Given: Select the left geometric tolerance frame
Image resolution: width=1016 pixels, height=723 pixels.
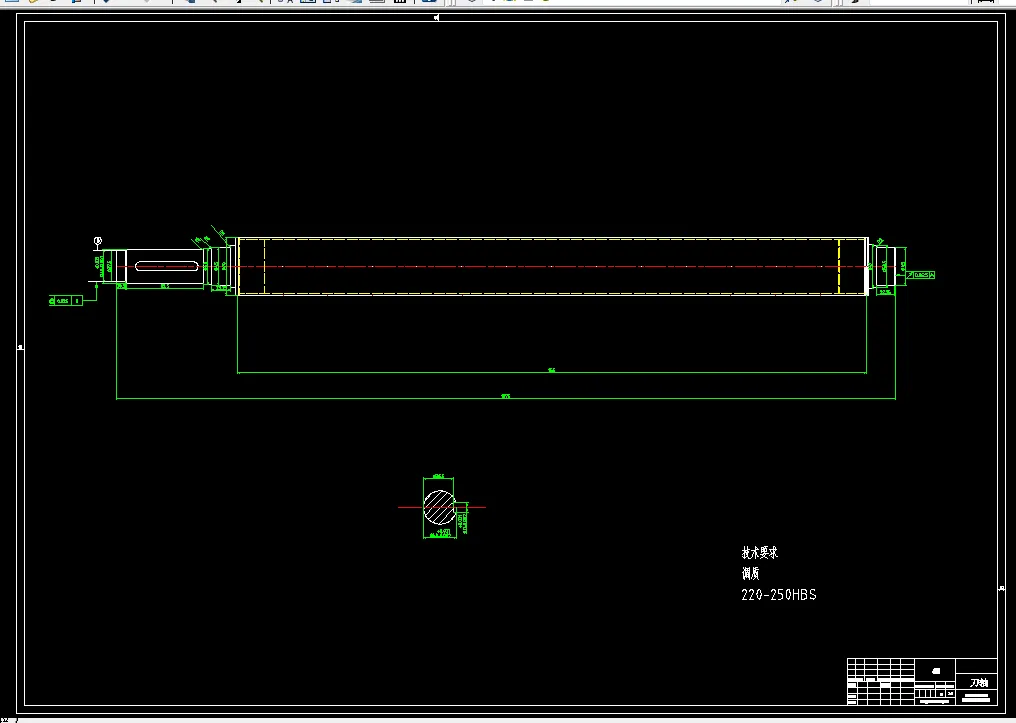Looking at the screenshot, I should click(x=65, y=301).
